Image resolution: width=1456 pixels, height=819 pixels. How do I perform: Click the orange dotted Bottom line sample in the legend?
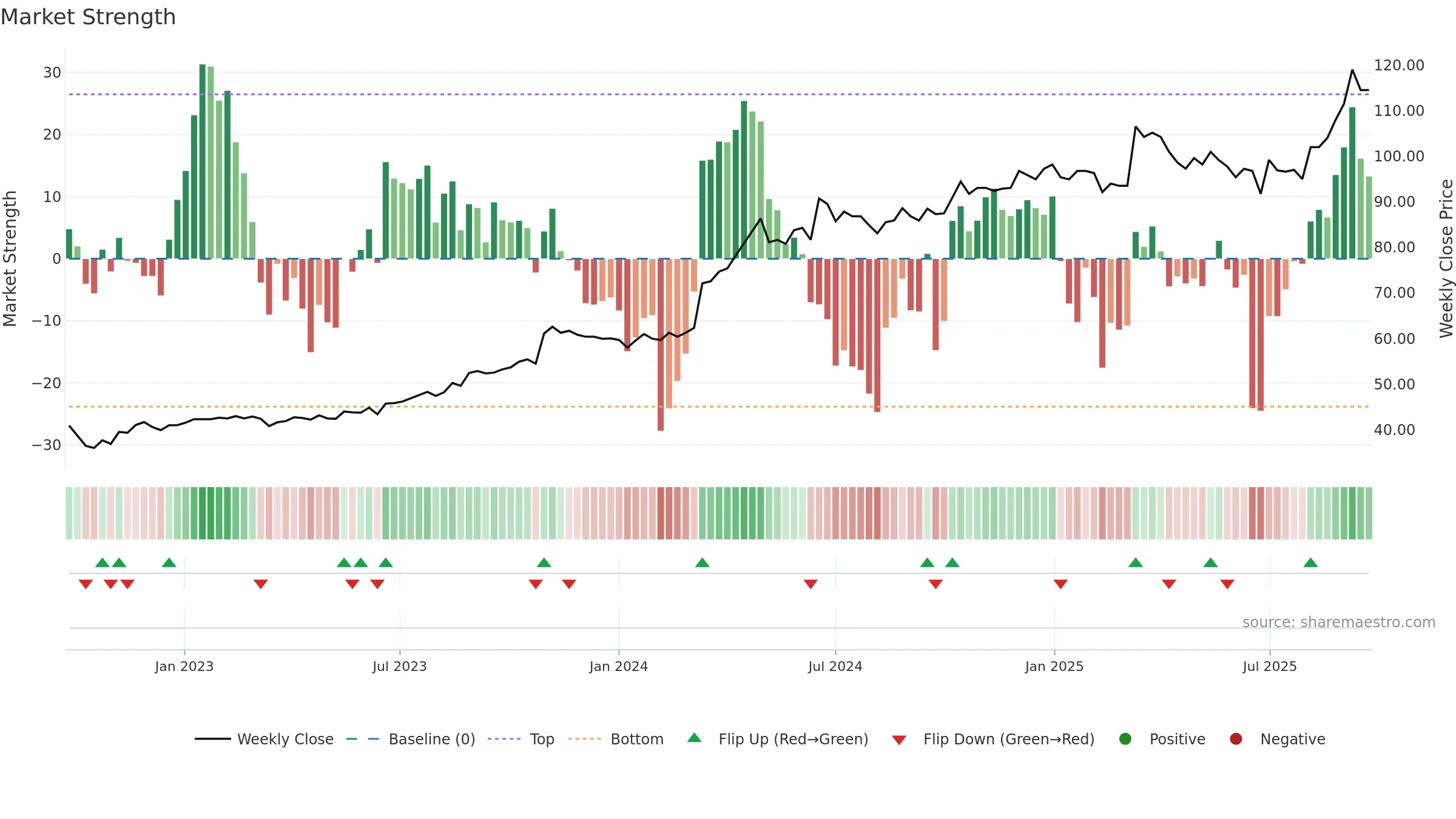tap(585, 739)
